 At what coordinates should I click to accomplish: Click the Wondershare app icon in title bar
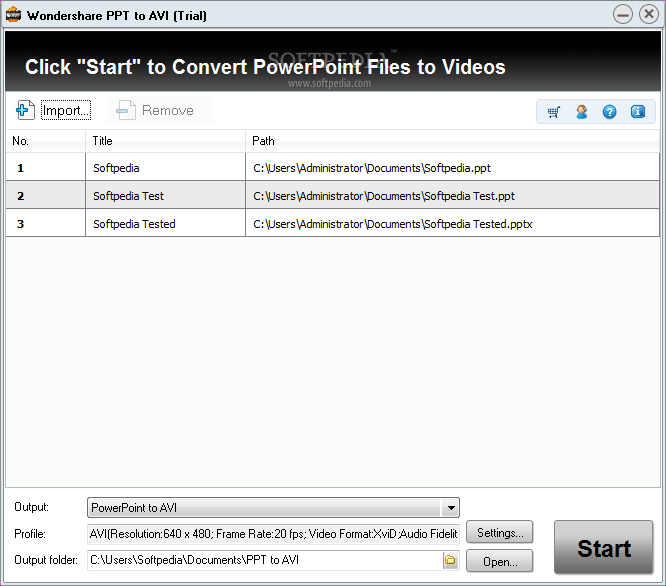coord(13,15)
